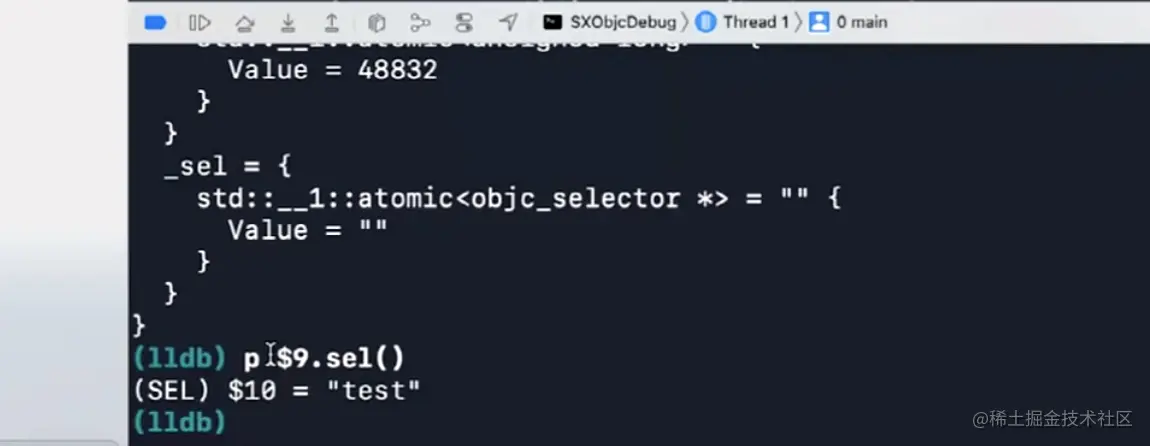
Task: Click the Continue program execution icon
Action: [x=200, y=22]
